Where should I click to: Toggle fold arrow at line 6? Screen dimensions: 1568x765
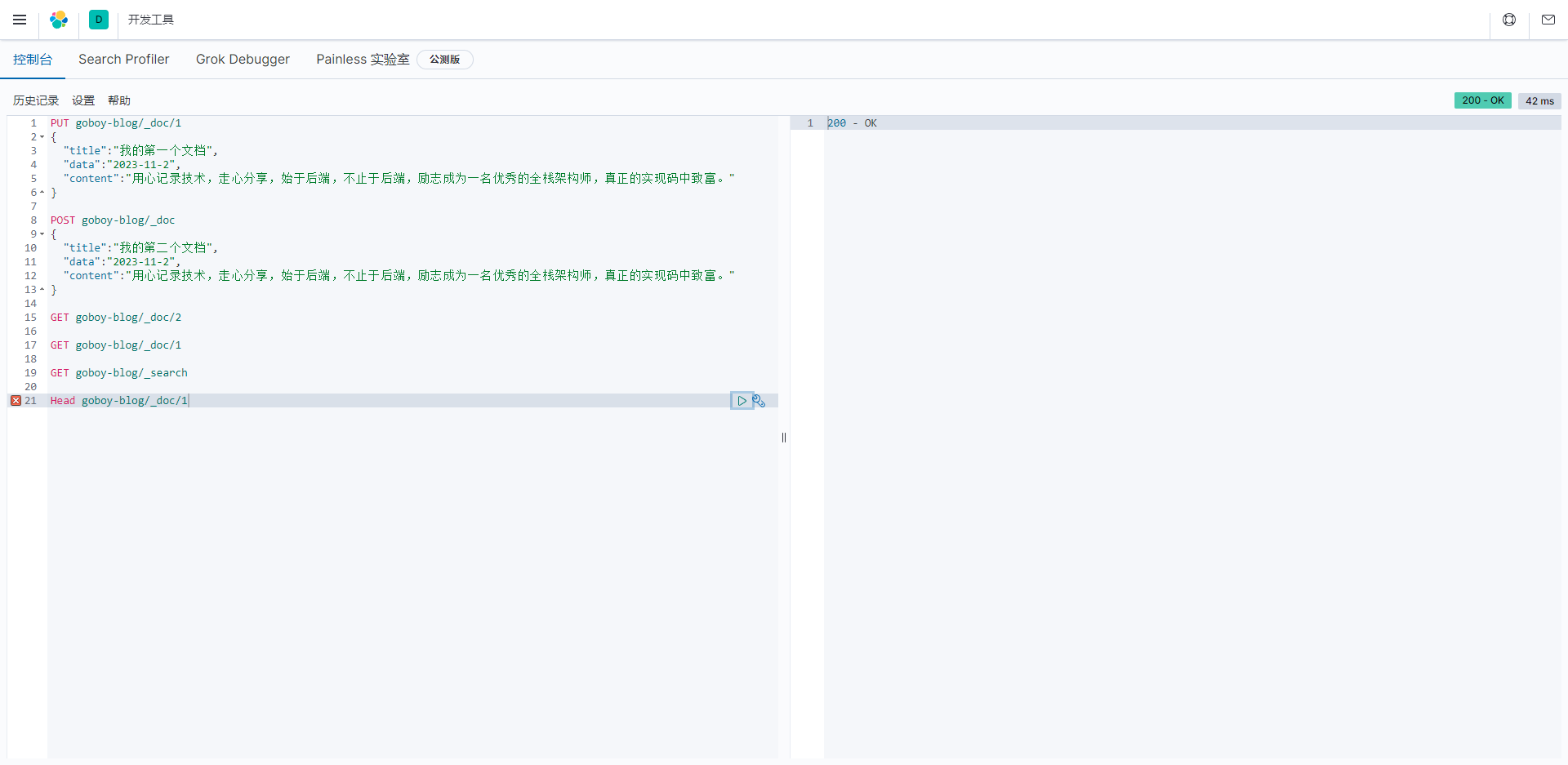coord(42,193)
